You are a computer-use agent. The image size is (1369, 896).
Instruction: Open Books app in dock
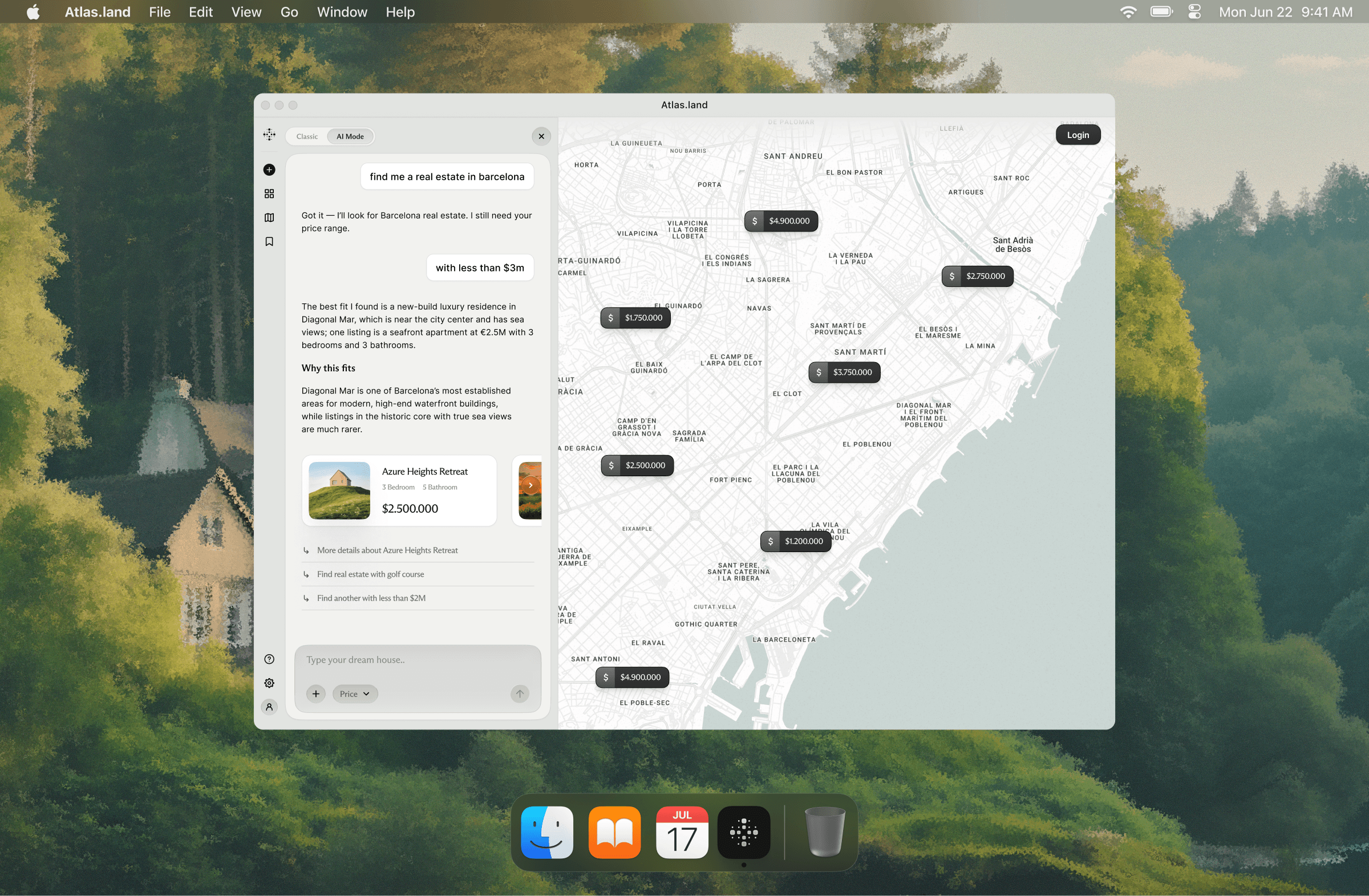(614, 832)
